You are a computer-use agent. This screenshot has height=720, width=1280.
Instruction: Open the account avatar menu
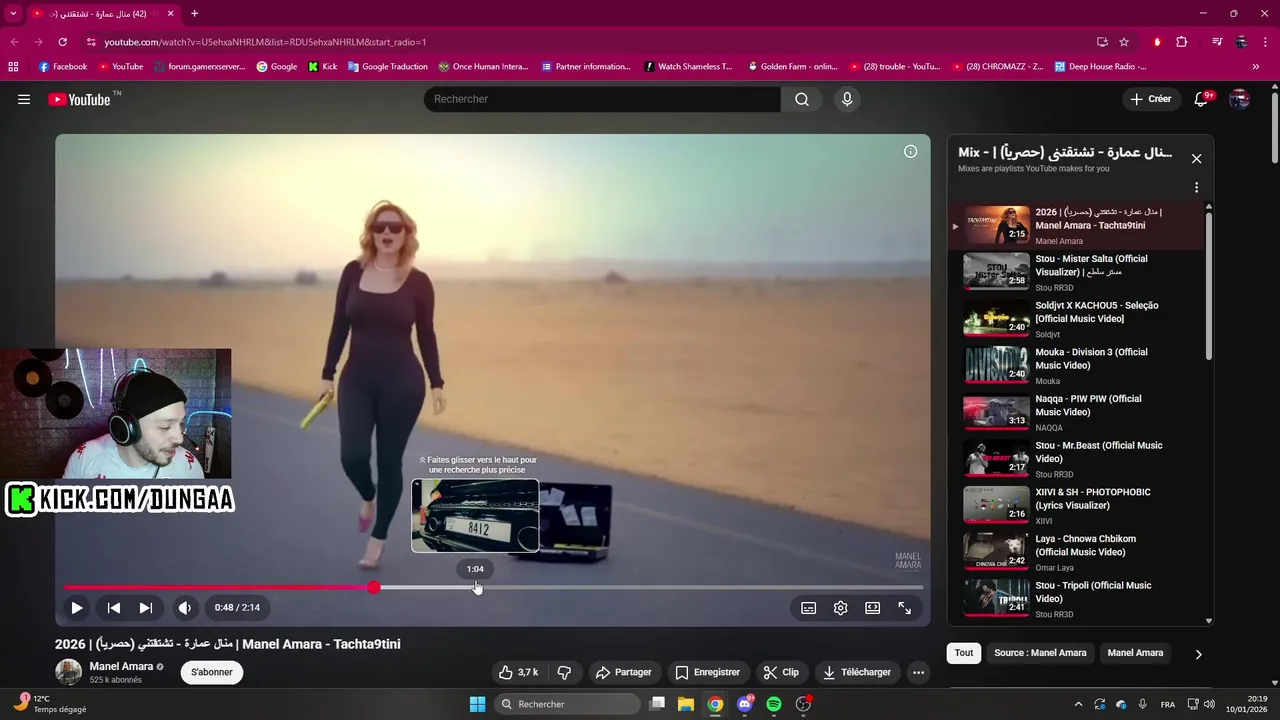(x=1239, y=99)
